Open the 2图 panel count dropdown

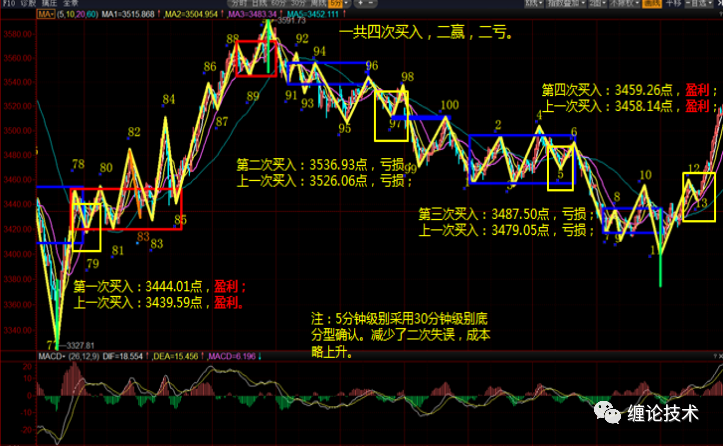(x=597, y=3)
